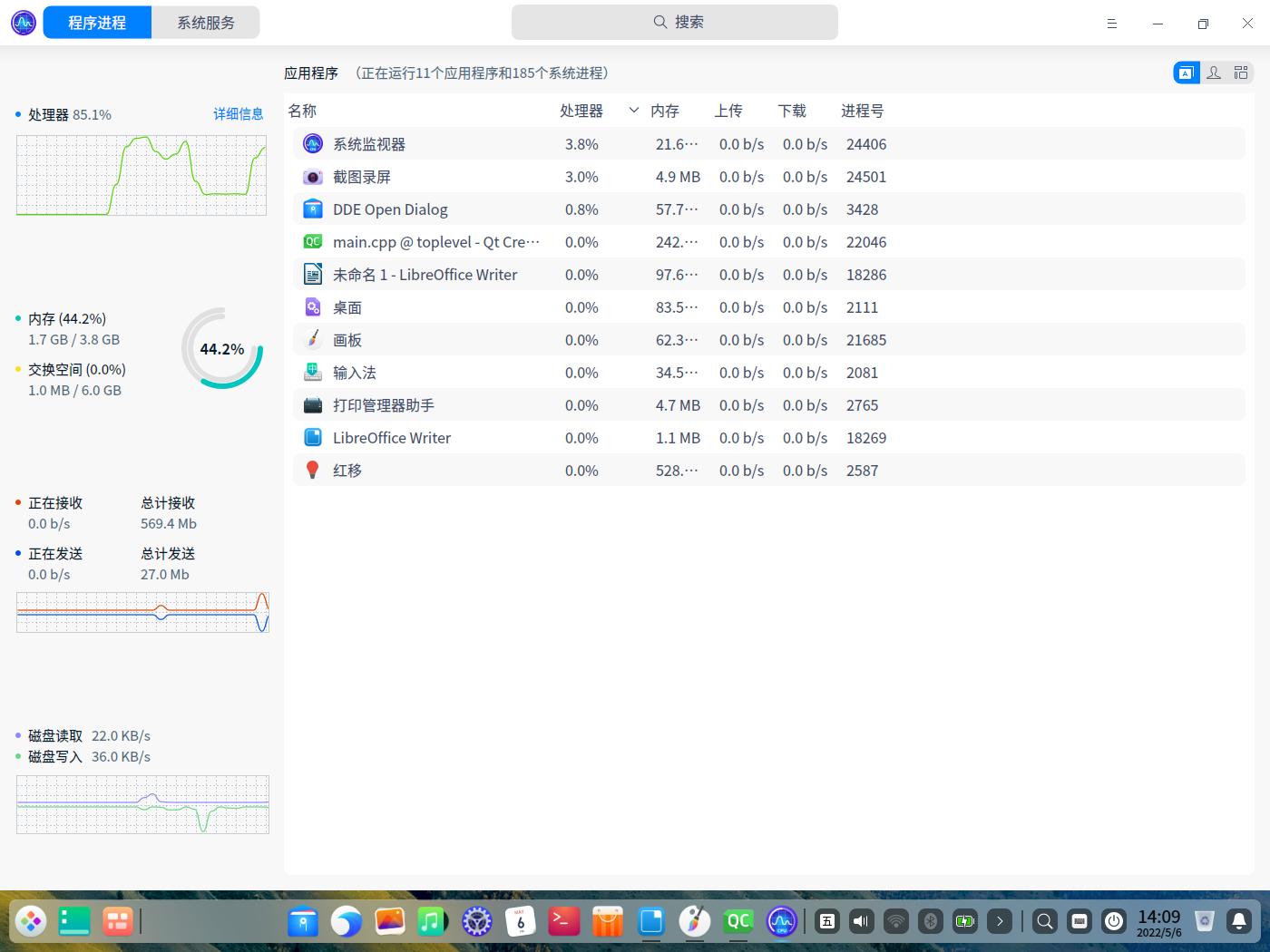Switch to the 系统服务 tab
The image size is (1270, 952).
pos(206,22)
